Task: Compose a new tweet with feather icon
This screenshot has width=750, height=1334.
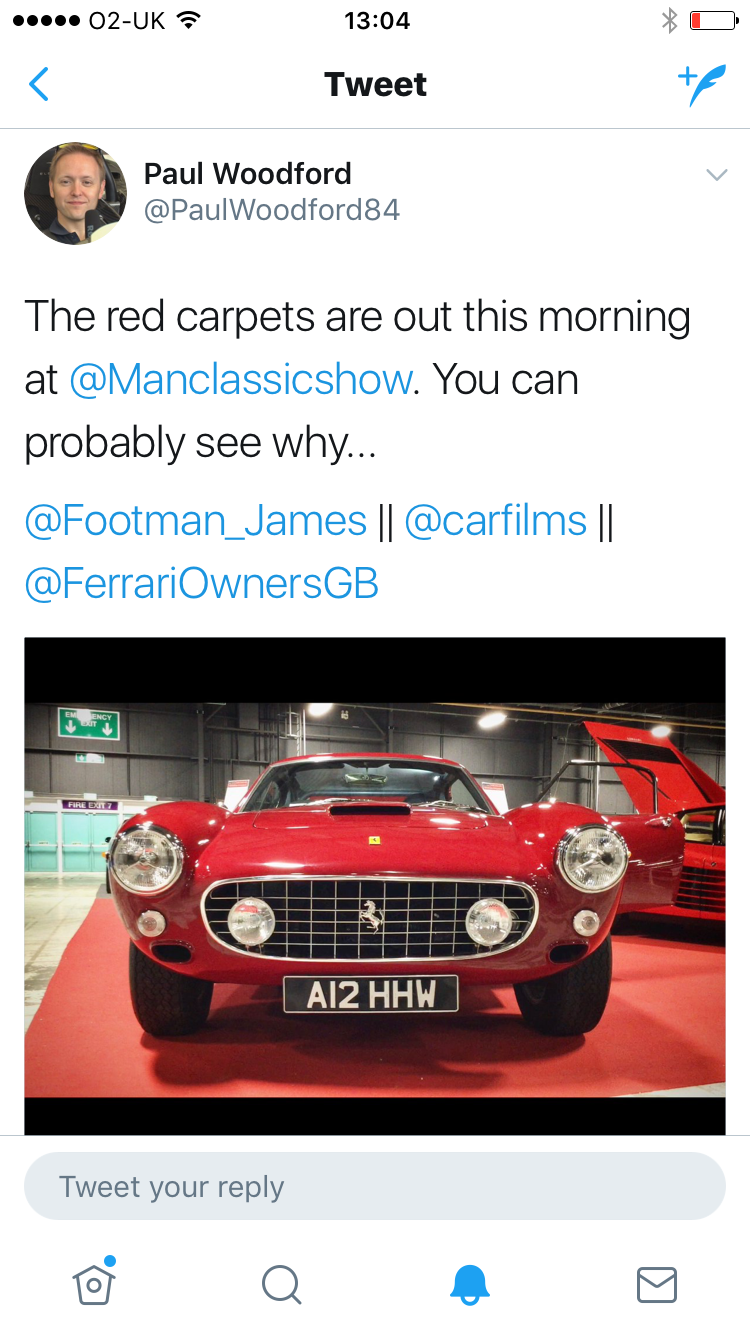Action: pyautogui.click(x=701, y=85)
